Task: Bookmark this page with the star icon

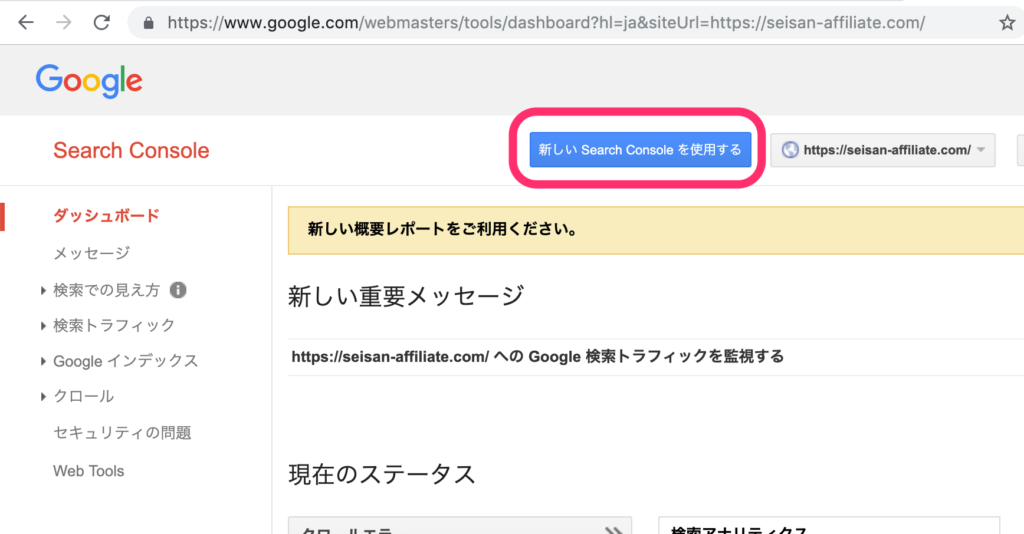Action: point(1006,22)
